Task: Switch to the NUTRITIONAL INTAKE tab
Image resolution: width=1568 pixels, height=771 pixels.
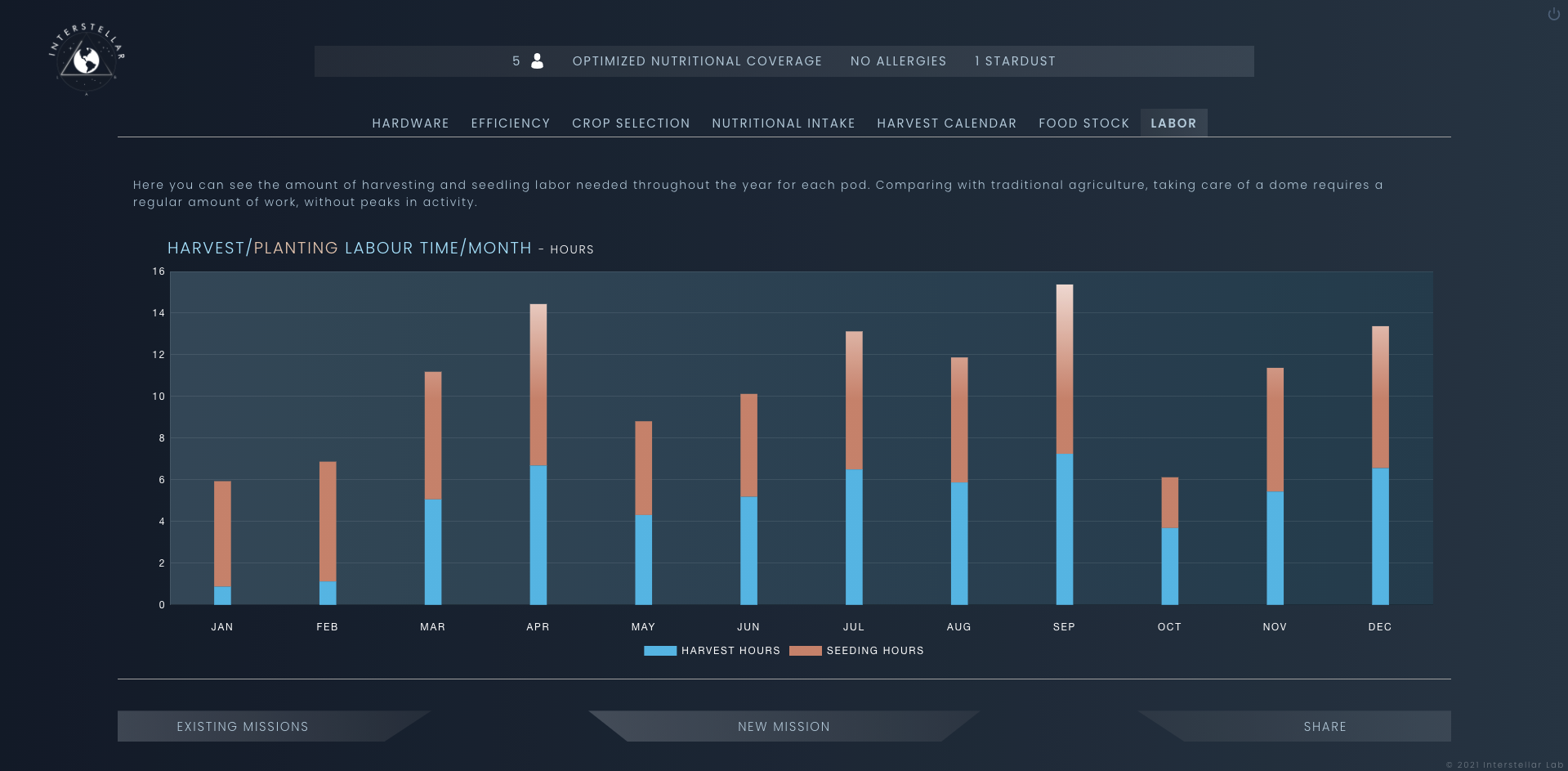Action: click(x=783, y=123)
